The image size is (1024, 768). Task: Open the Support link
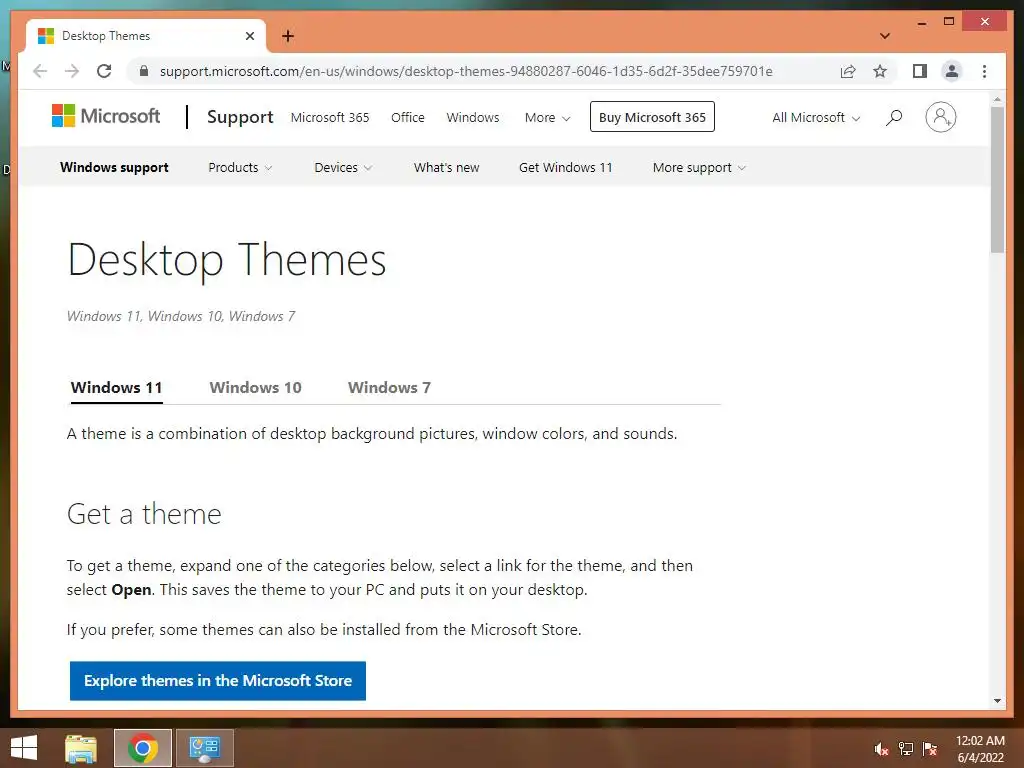[x=240, y=117]
